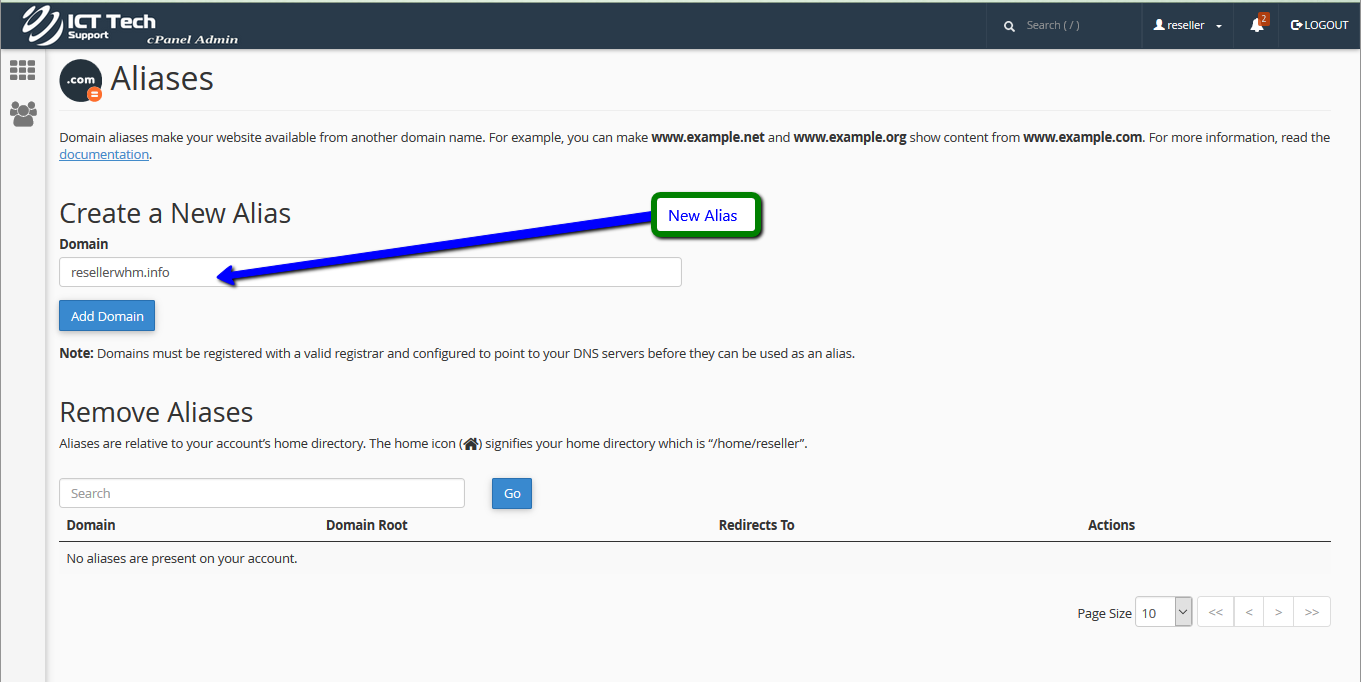1361x682 pixels.
Task: Click the aliases Search box
Action: coord(262,493)
